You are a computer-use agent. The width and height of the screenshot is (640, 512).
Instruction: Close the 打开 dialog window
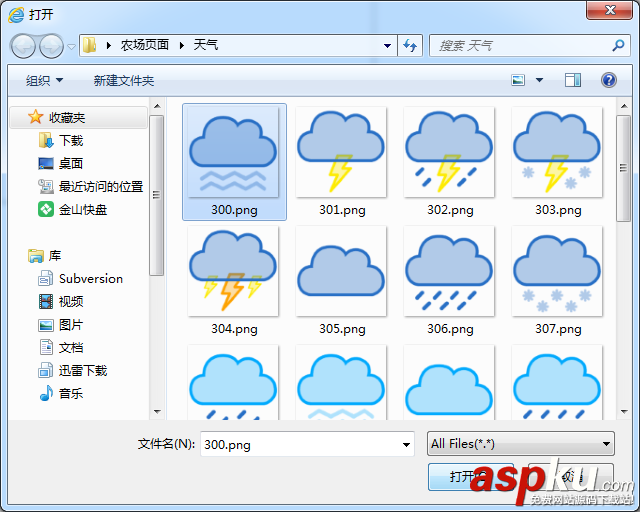(x=609, y=10)
